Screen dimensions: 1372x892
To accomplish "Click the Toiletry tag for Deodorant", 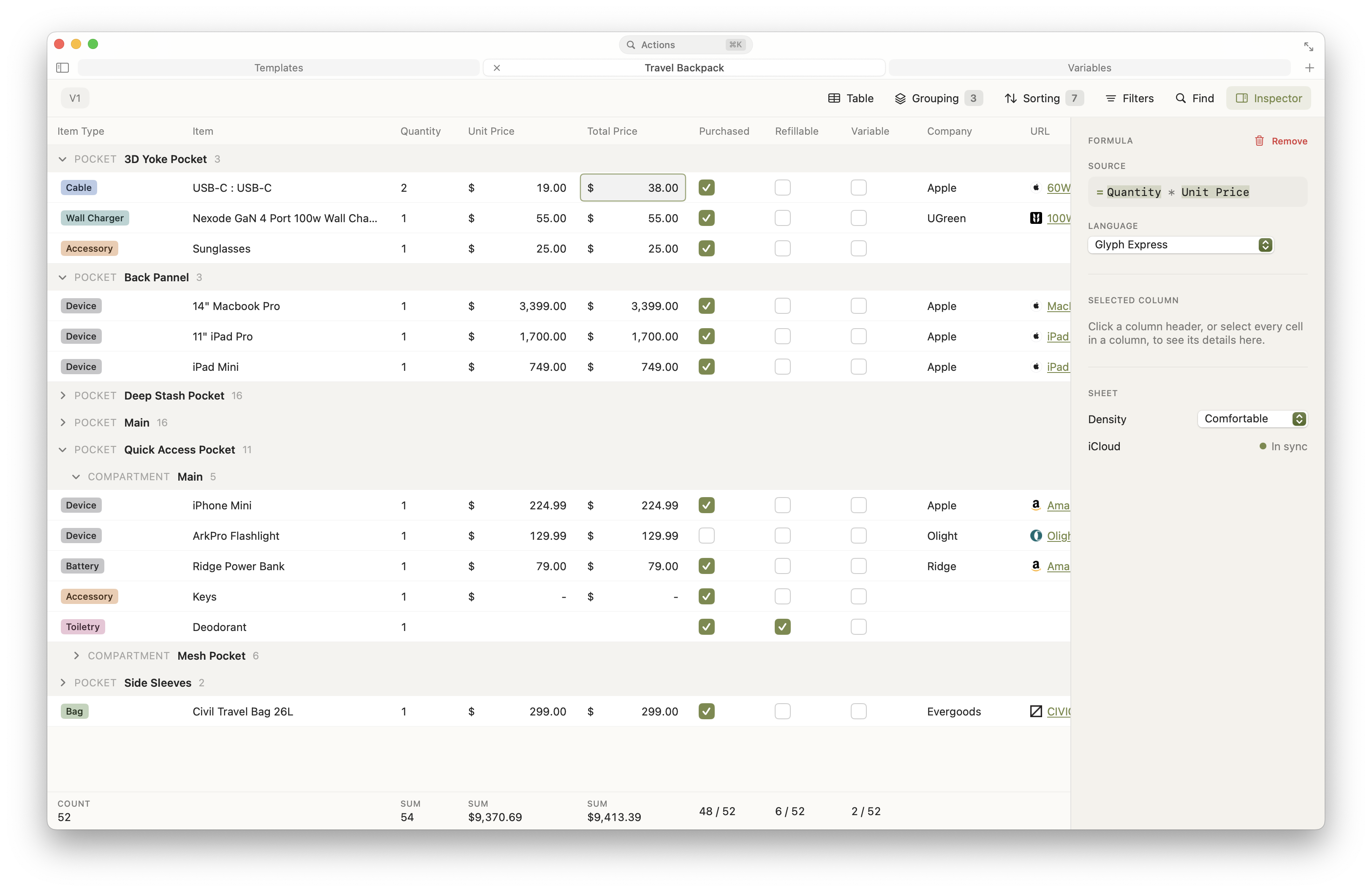I will click(x=82, y=627).
